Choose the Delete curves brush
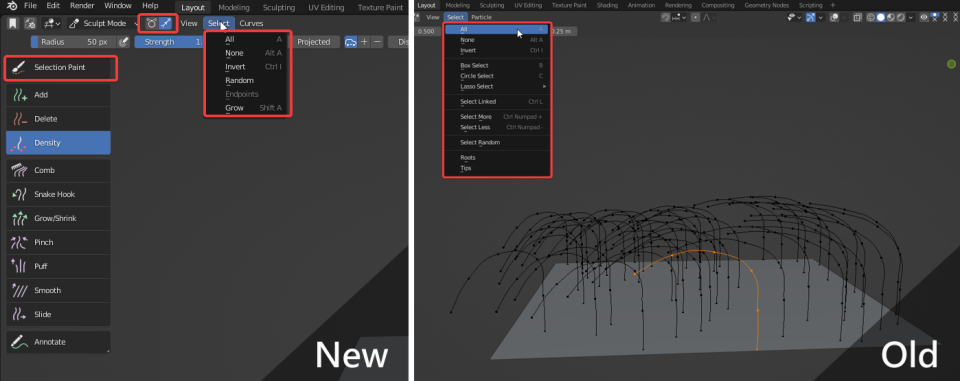960x381 pixels. pos(59,119)
